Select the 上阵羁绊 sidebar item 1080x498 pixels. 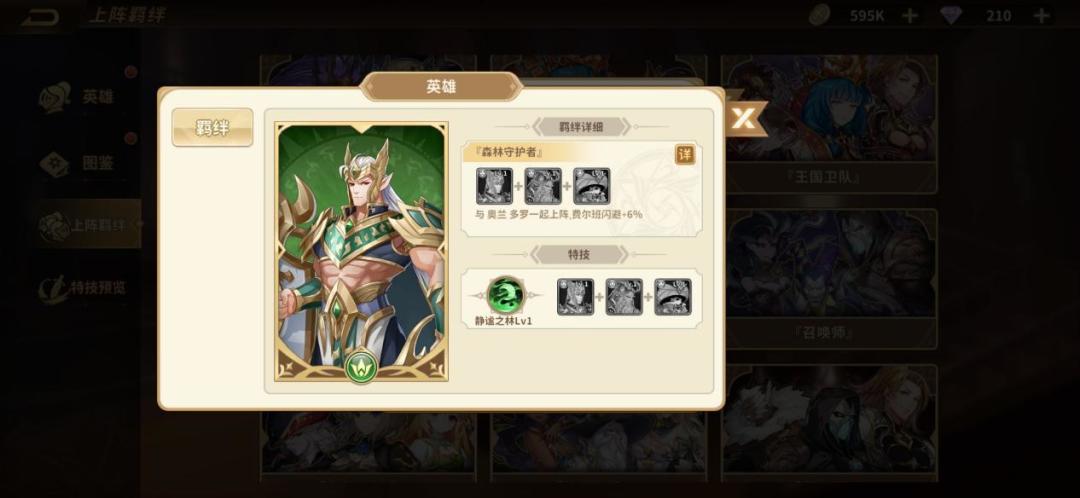[90, 225]
